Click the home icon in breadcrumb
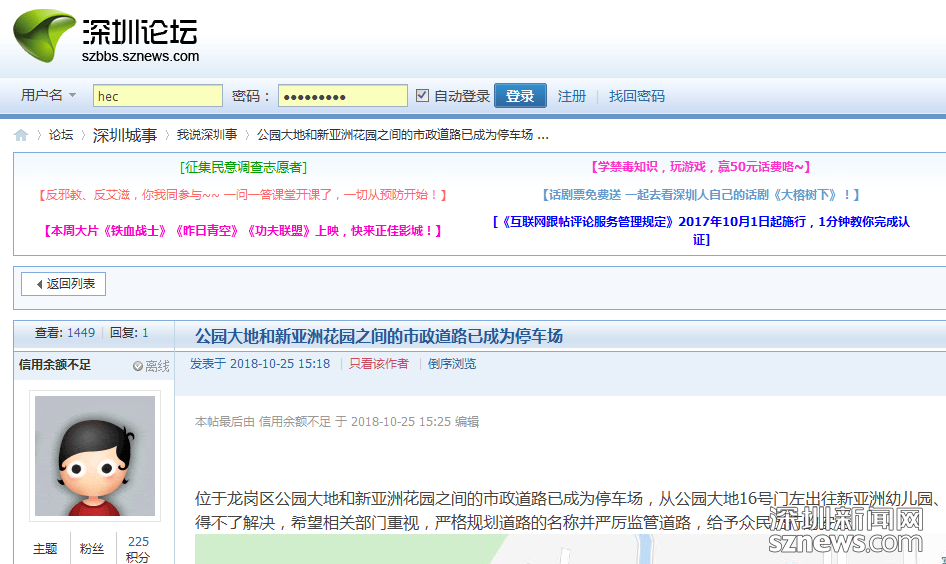Image resolution: width=946 pixels, height=564 pixels. (x=21, y=135)
